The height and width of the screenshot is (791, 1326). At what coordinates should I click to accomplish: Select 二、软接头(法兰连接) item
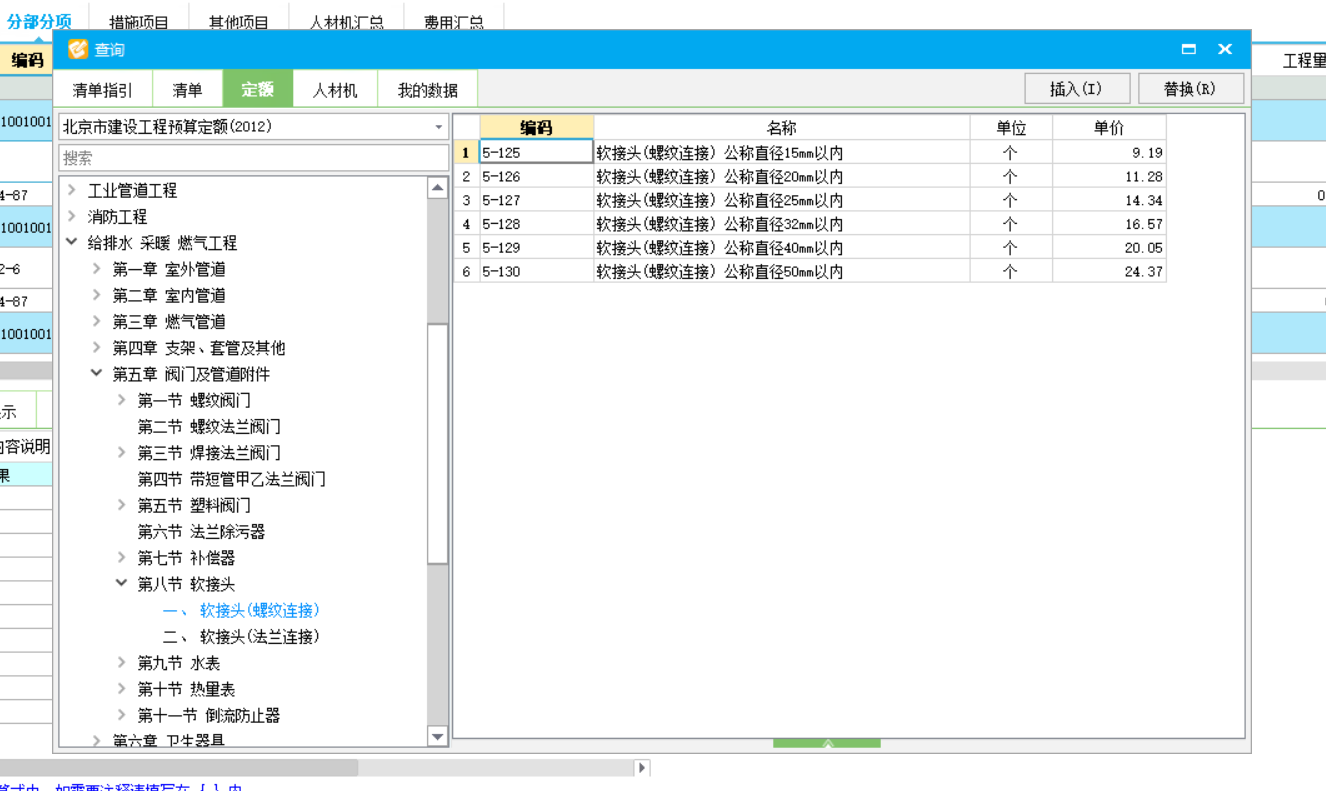tap(241, 636)
